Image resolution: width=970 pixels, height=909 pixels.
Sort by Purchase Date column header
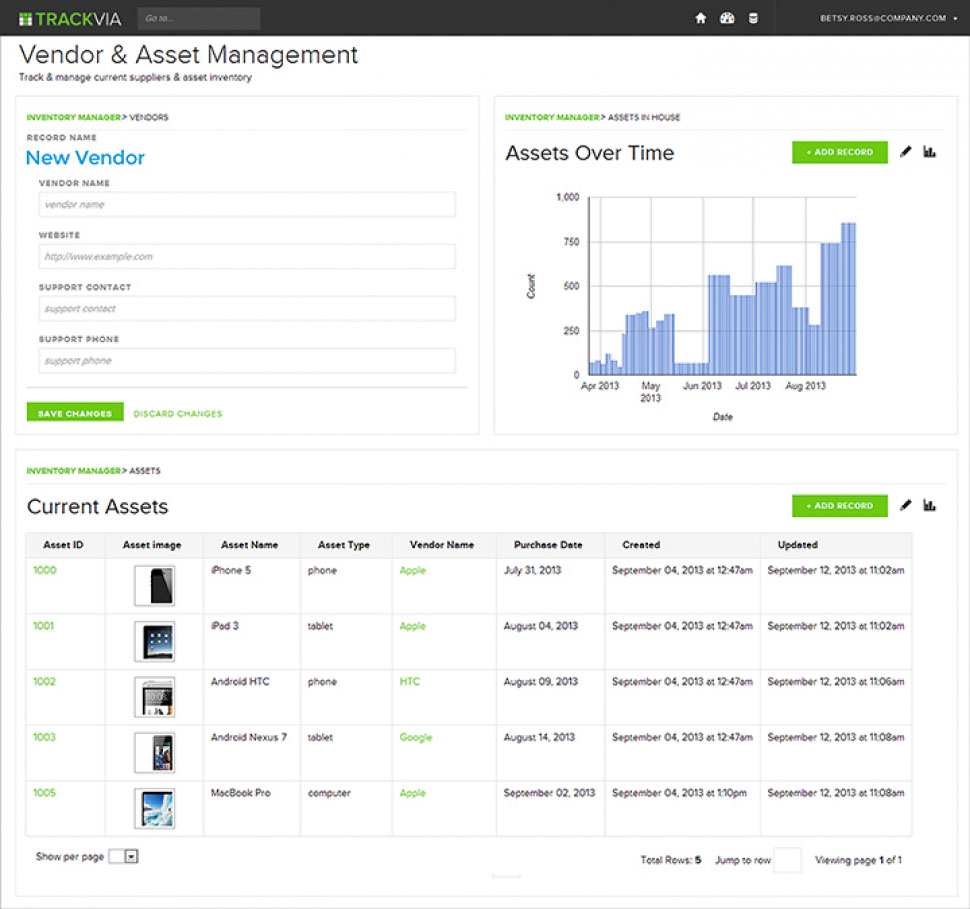coord(548,545)
